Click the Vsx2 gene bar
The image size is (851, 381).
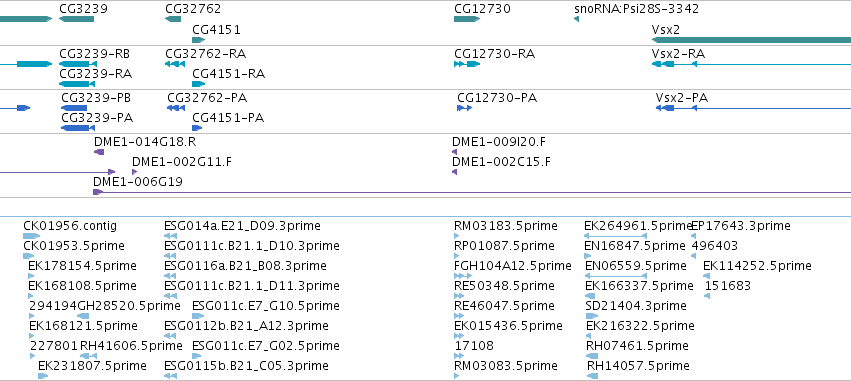(x=751, y=40)
